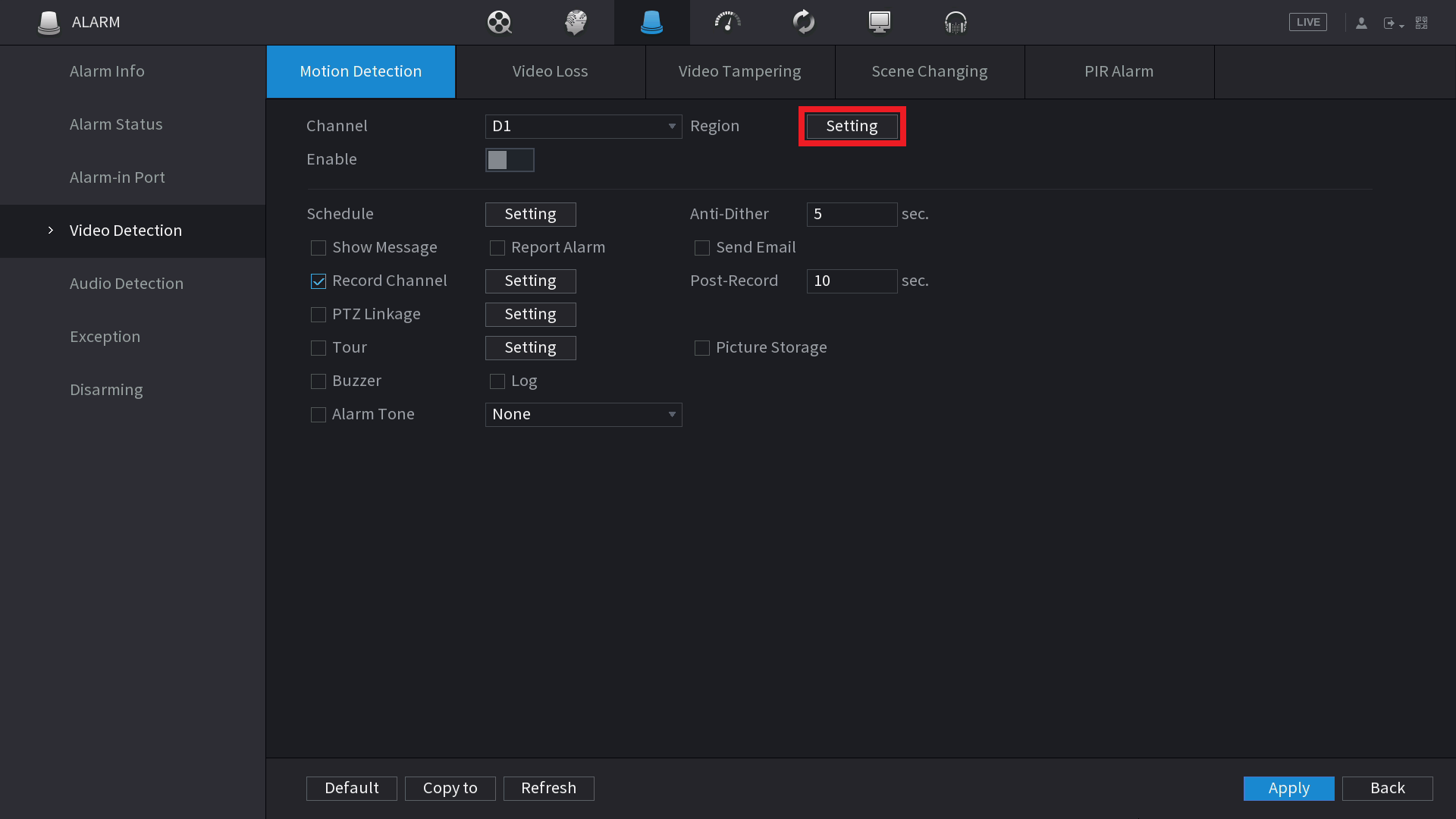Uncheck the Record Channel checkbox
Viewport: 1456px width, 819px height.
coord(318,281)
